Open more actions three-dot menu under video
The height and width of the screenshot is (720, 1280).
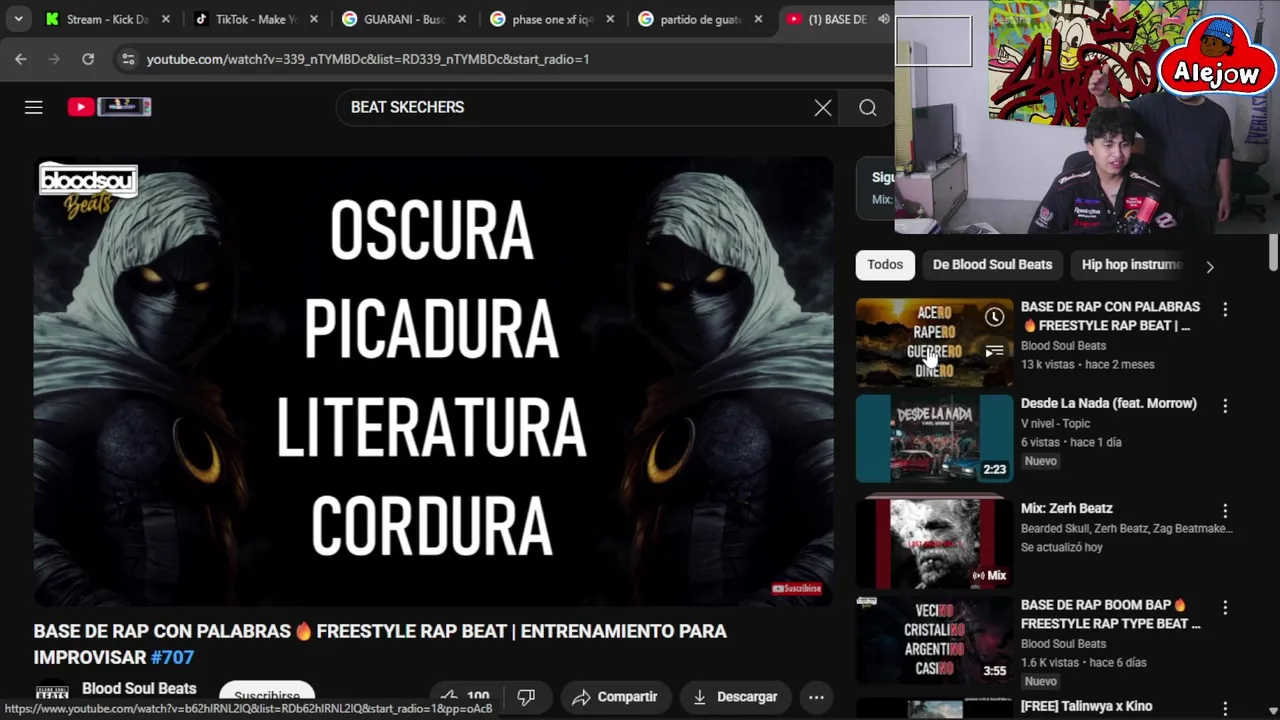[816, 697]
